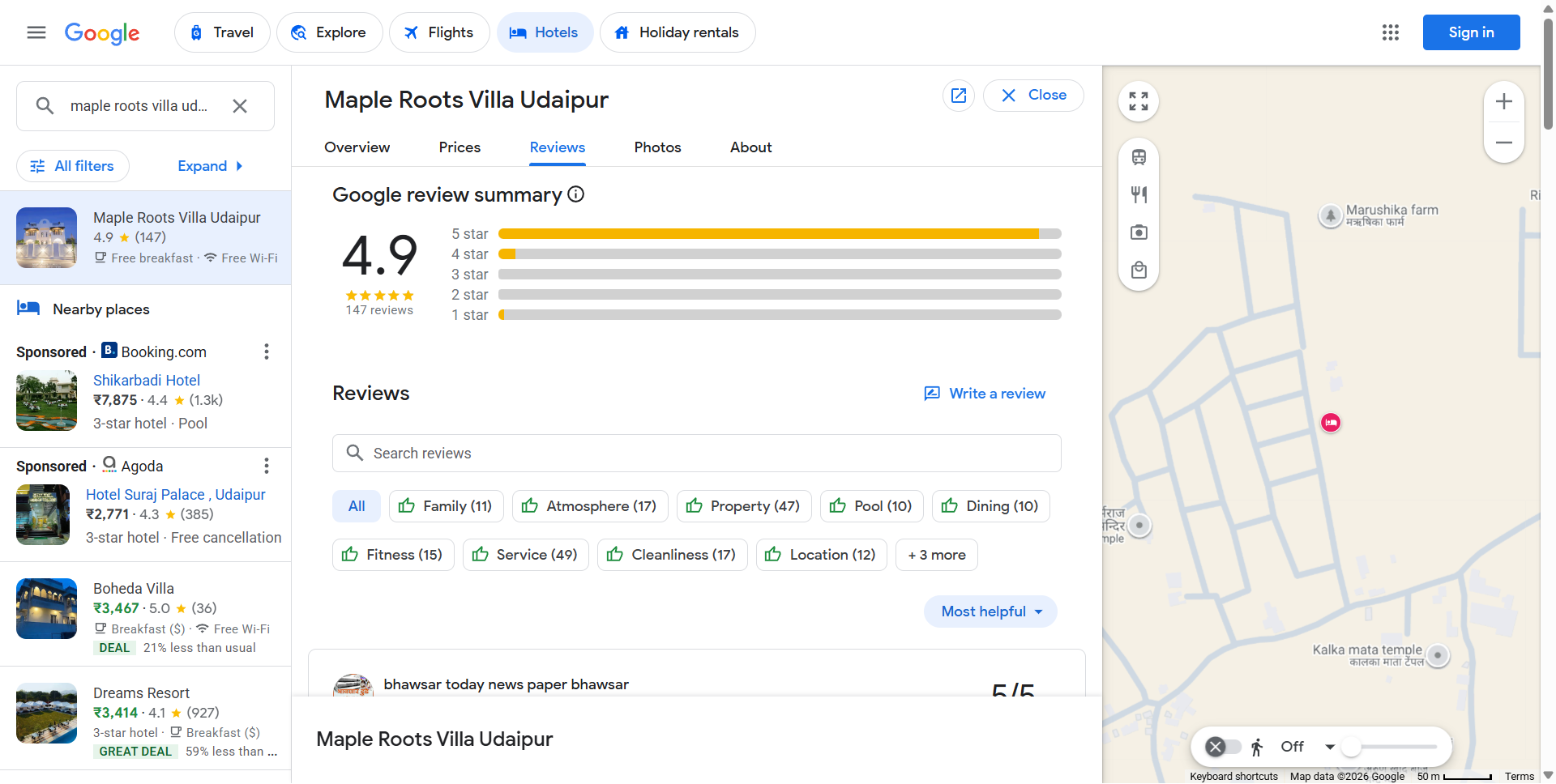Image resolution: width=1556 pixels, height=784 pixels.
Task: Go to Travel section
Action: click(x=222, y=32)
